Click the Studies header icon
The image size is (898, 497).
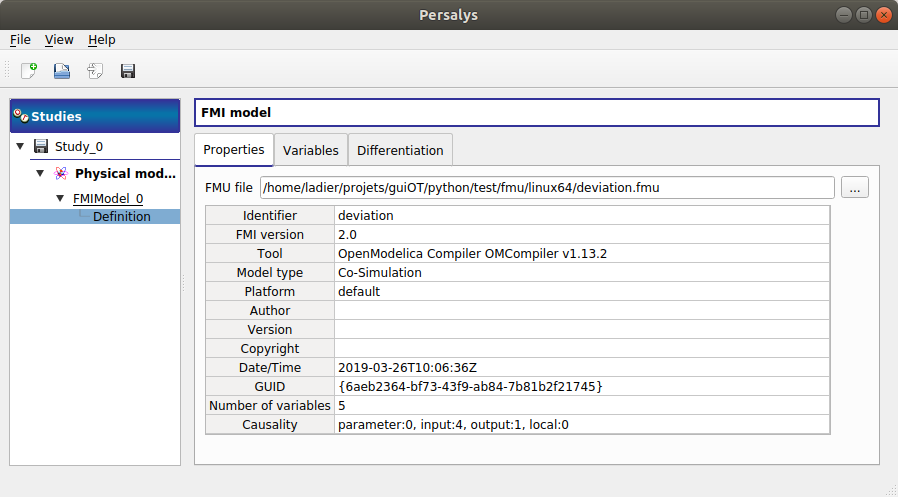pyautogui.click(x=20, y=116)
